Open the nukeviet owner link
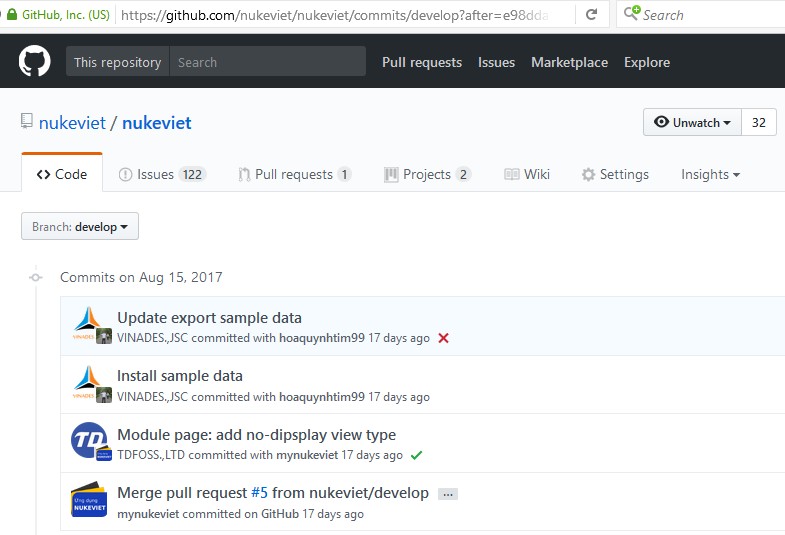Viewport: 785px width, 535px height. pos(72,123)
